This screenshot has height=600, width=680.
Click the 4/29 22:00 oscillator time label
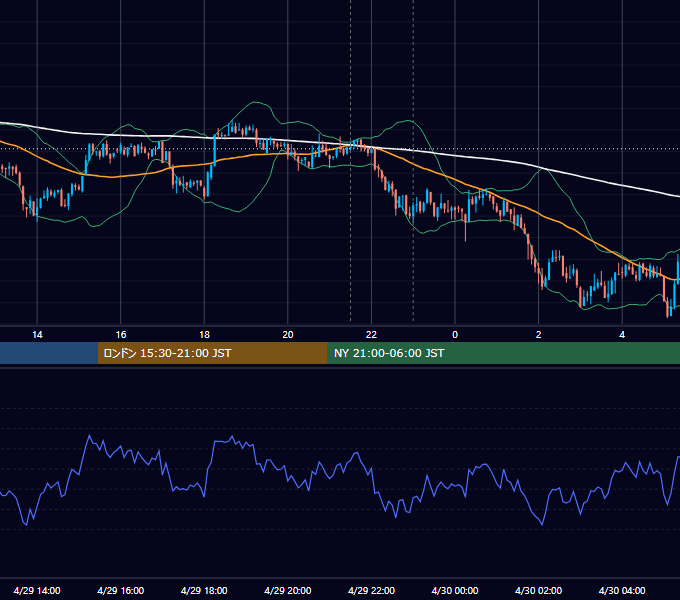tap(371, 590)
